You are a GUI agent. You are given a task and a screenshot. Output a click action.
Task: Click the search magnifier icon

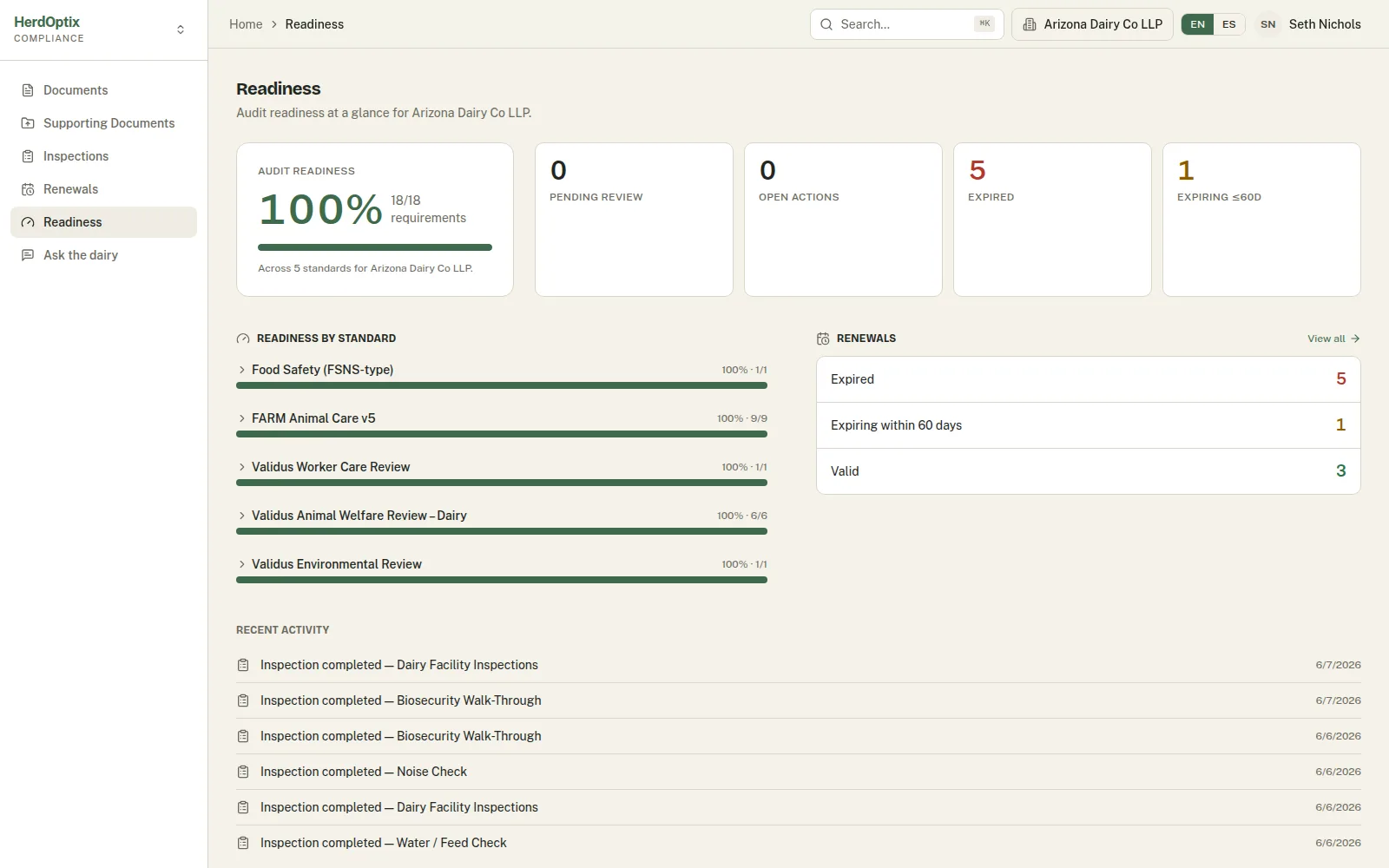coord(826,24)
